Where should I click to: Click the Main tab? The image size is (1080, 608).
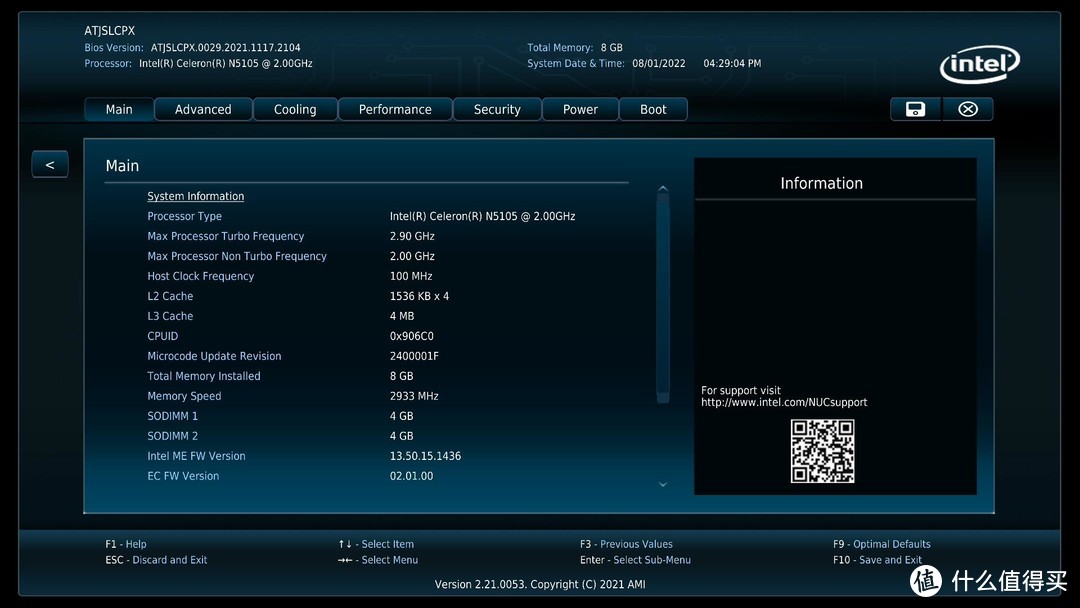[x=119, y=109]
